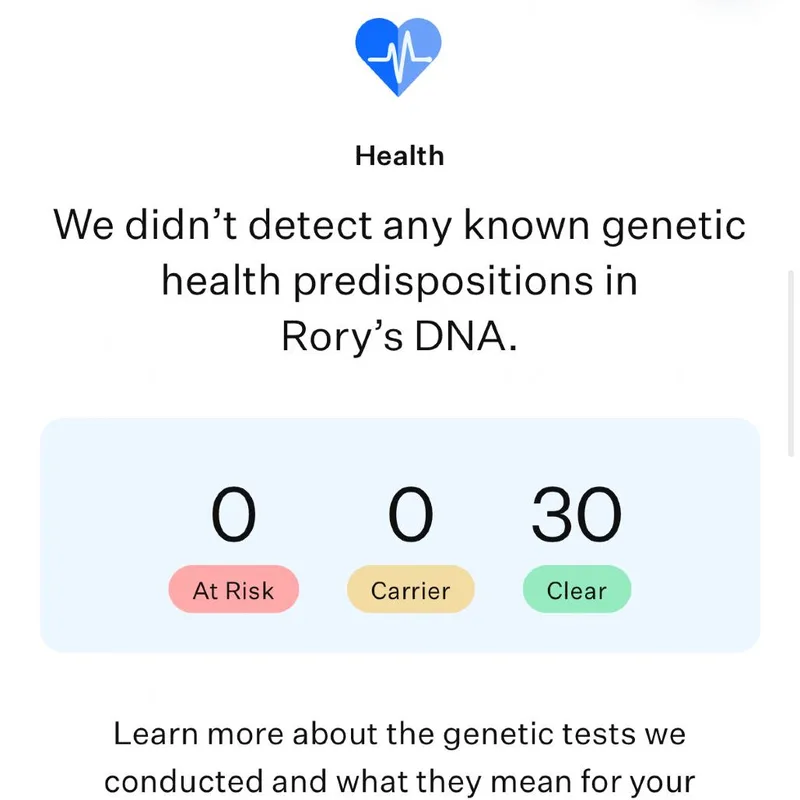
Task: Select the Health section heading
Action: point(399,156)
